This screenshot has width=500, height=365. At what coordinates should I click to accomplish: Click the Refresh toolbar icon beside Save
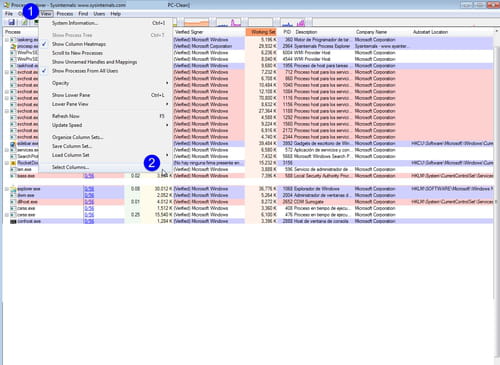(x=24, y=22)
